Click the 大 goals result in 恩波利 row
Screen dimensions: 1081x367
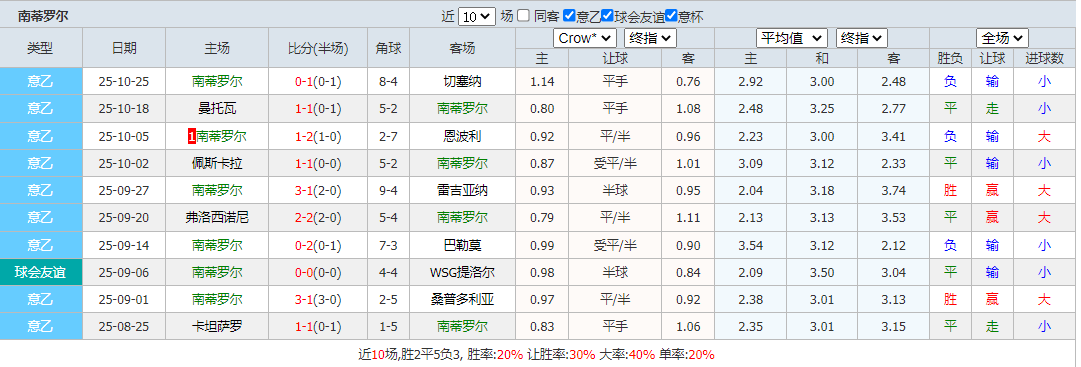pyautogui.click(x=1044, y=137)
